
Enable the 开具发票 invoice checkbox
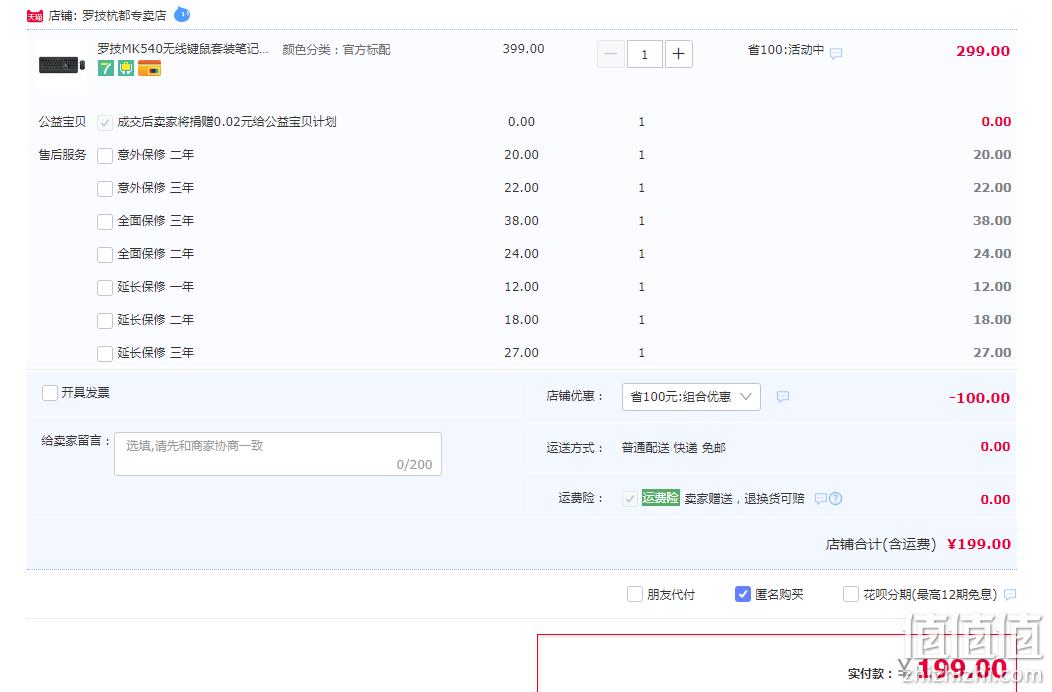coord(50,393)
